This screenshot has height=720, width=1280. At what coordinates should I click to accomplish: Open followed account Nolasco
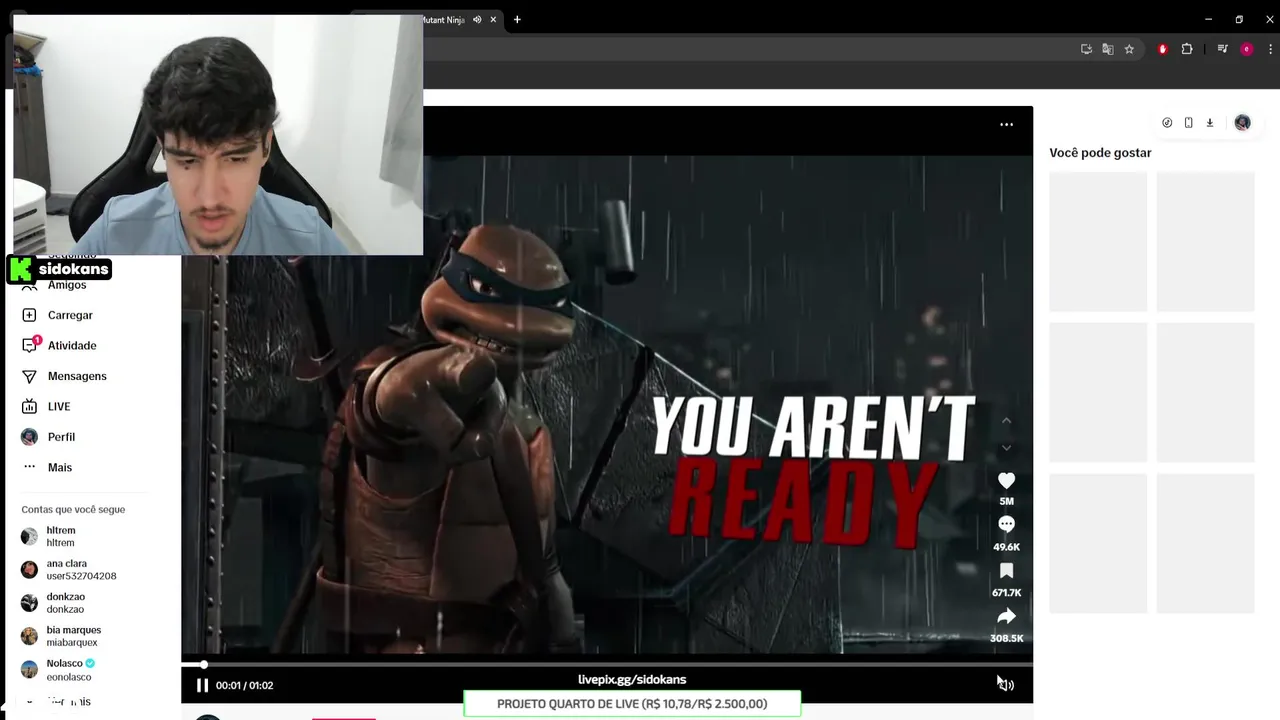tap(70, 670)
